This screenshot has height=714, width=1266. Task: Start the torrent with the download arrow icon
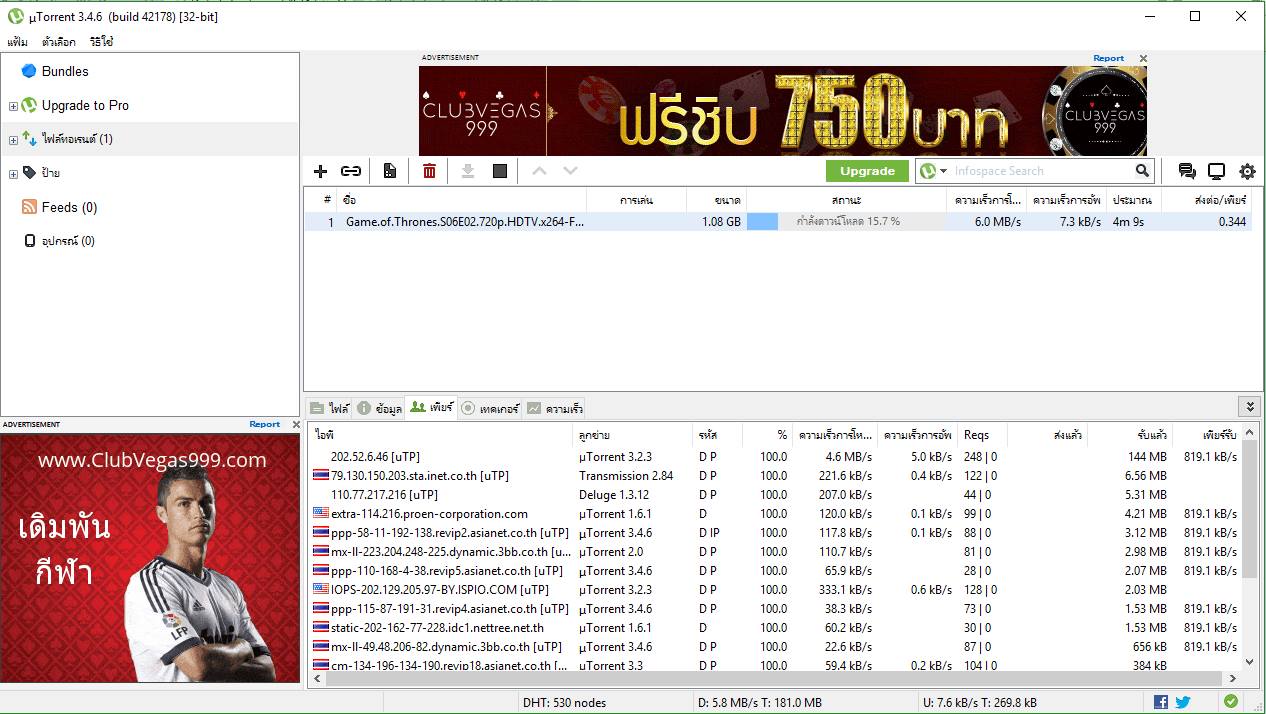click(x=467, y=171)
